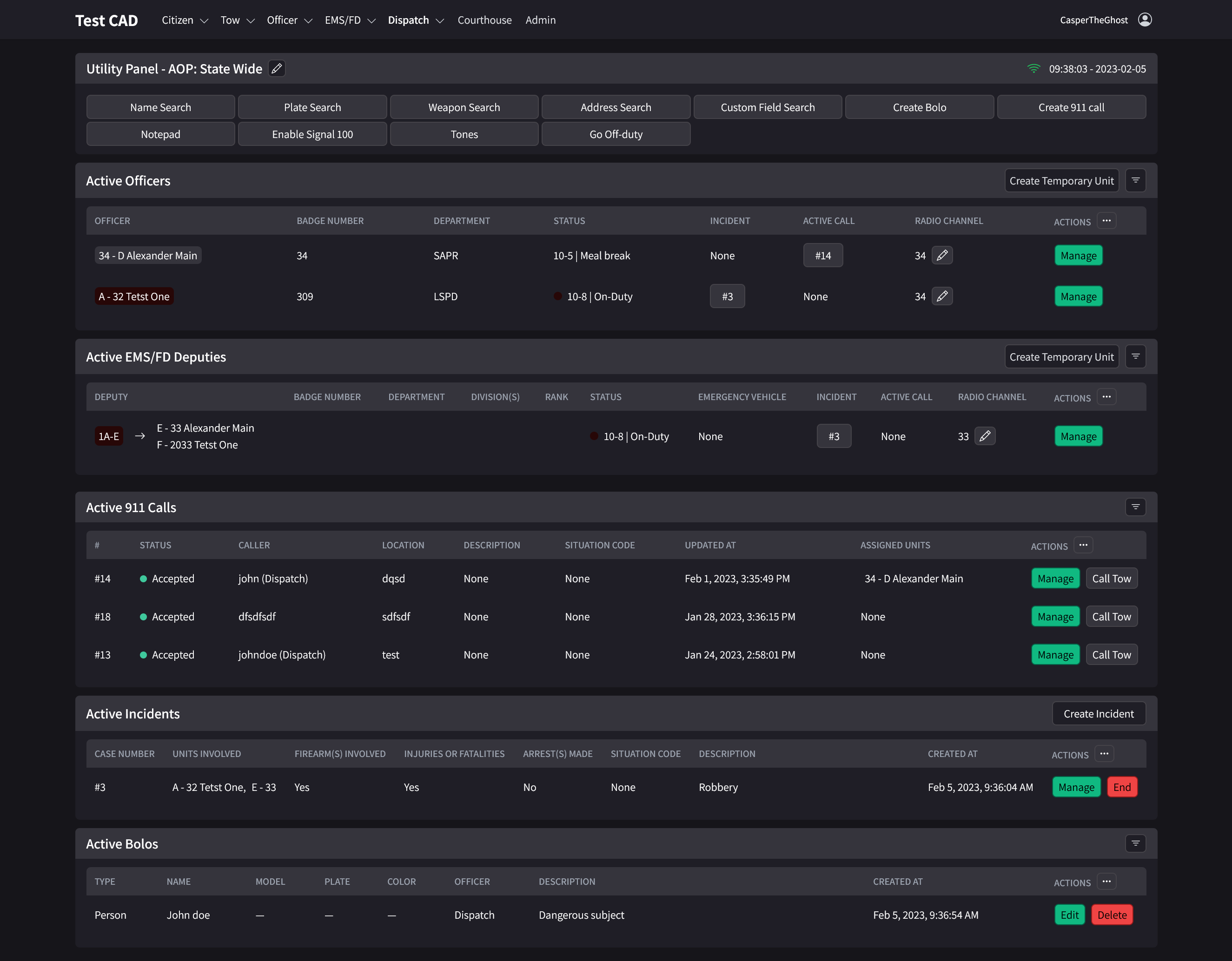This screenshot has height=961, width=1232.
Task: Open active call #14 for officer Alexander Main
Action: pos(823,255)
